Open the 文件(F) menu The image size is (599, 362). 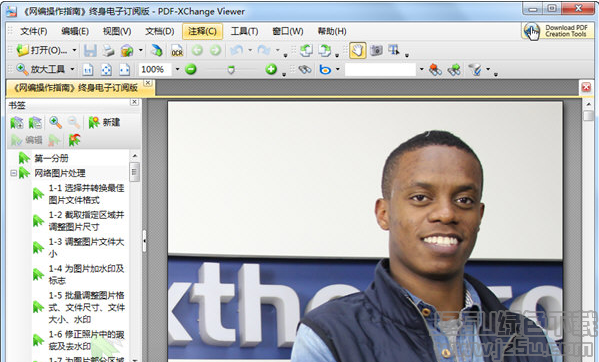(x=34, y=31)
